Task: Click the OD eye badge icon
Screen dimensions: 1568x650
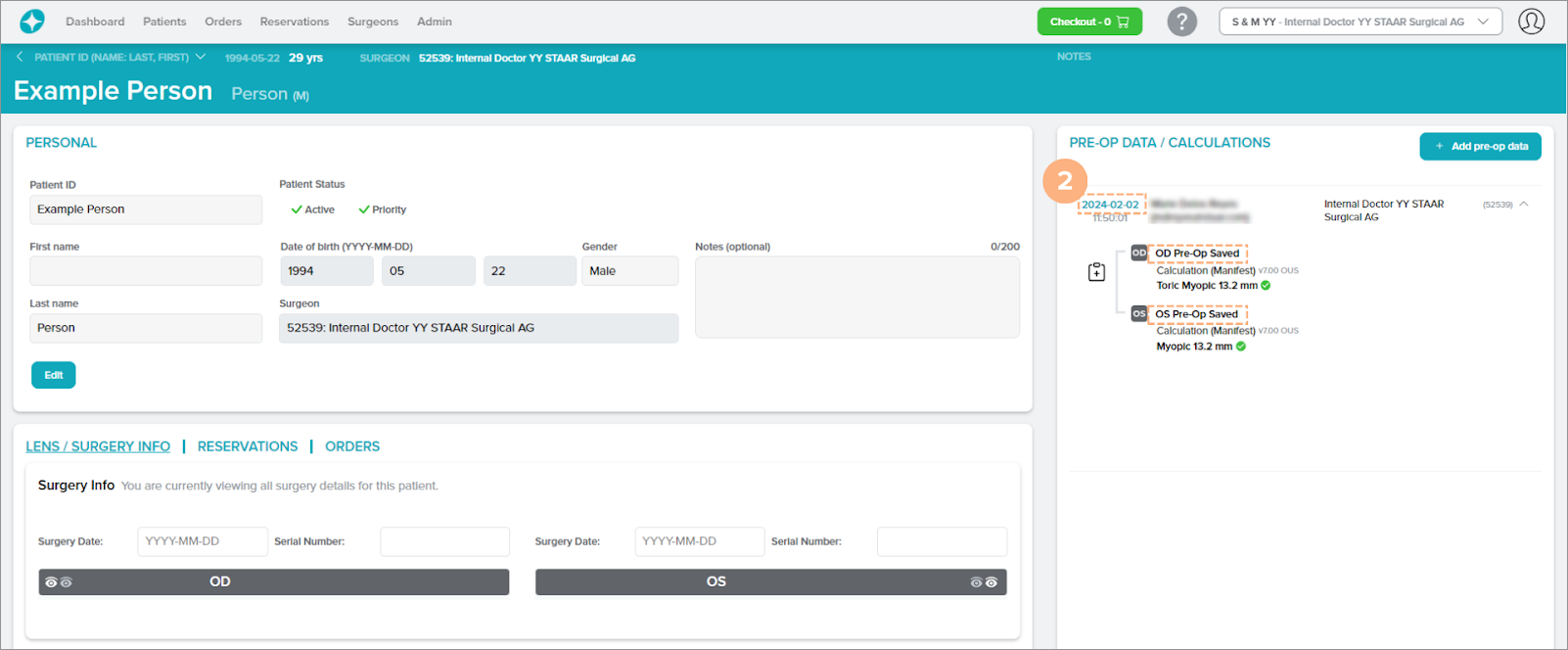Action: pos(1138,253)
